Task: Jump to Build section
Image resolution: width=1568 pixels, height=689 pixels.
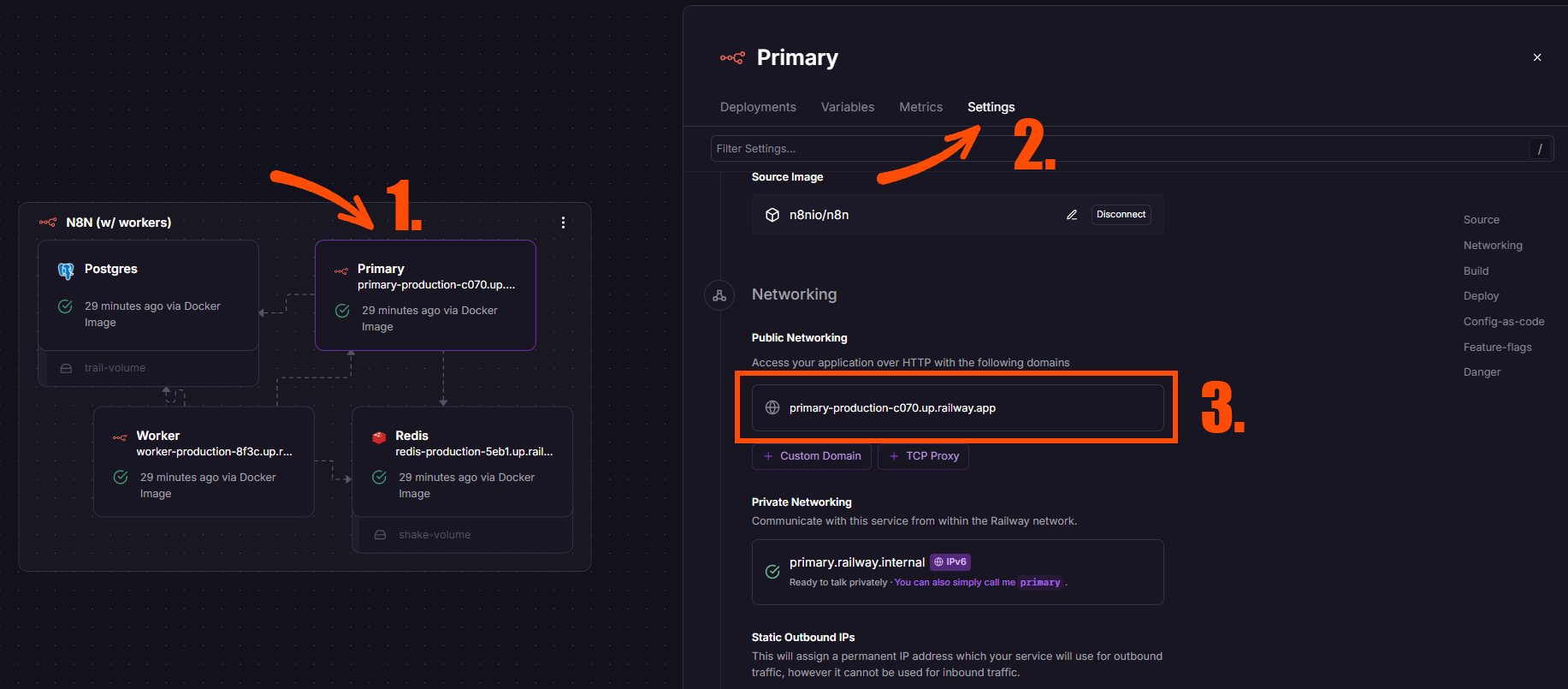Action: coord(1476,271)
